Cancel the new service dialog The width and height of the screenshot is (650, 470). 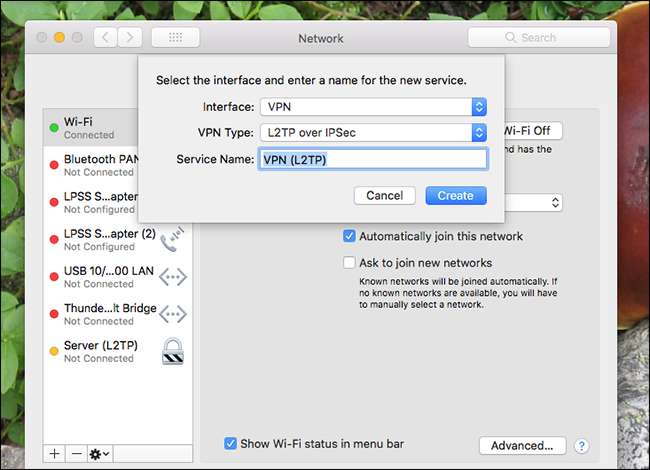coord(385,196)
